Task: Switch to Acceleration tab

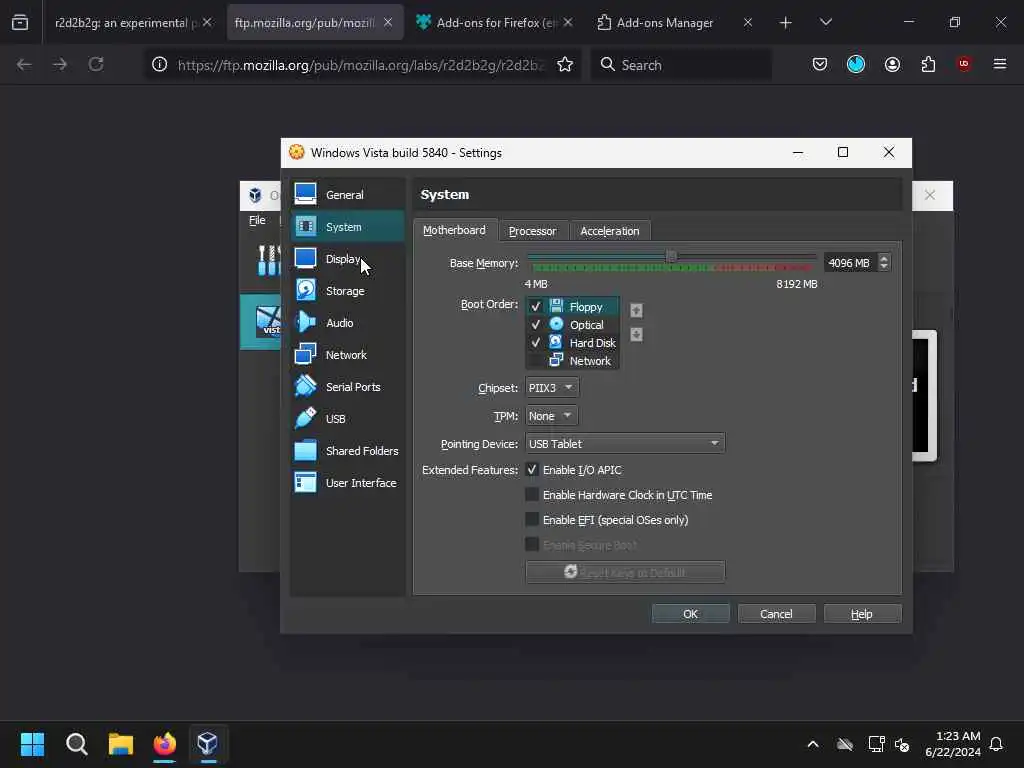Action: click(x=609, y=231)
